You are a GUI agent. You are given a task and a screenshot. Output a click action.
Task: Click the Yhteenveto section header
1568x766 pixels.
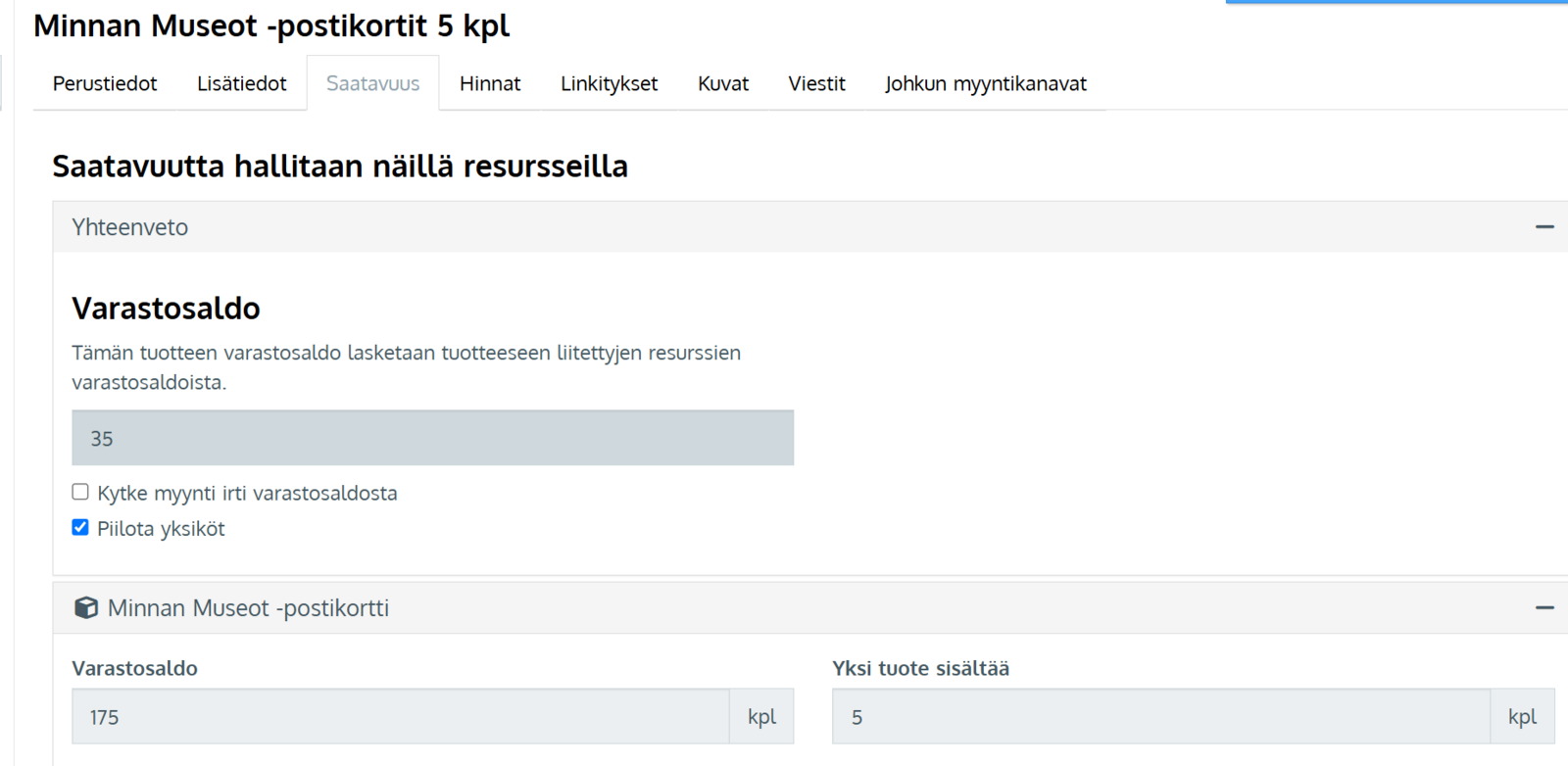coord(130,227)
